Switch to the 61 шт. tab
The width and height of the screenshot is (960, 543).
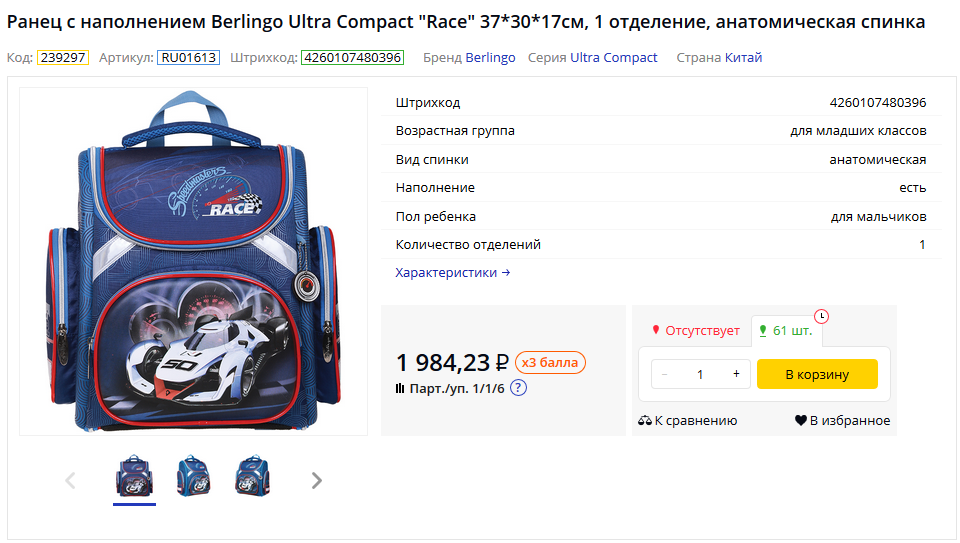tap(785, 331)
